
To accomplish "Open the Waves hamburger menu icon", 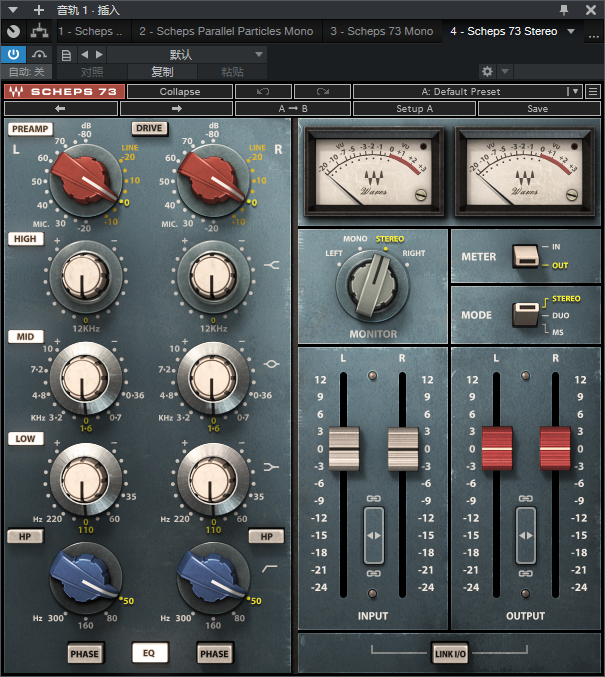I will 593,92.
